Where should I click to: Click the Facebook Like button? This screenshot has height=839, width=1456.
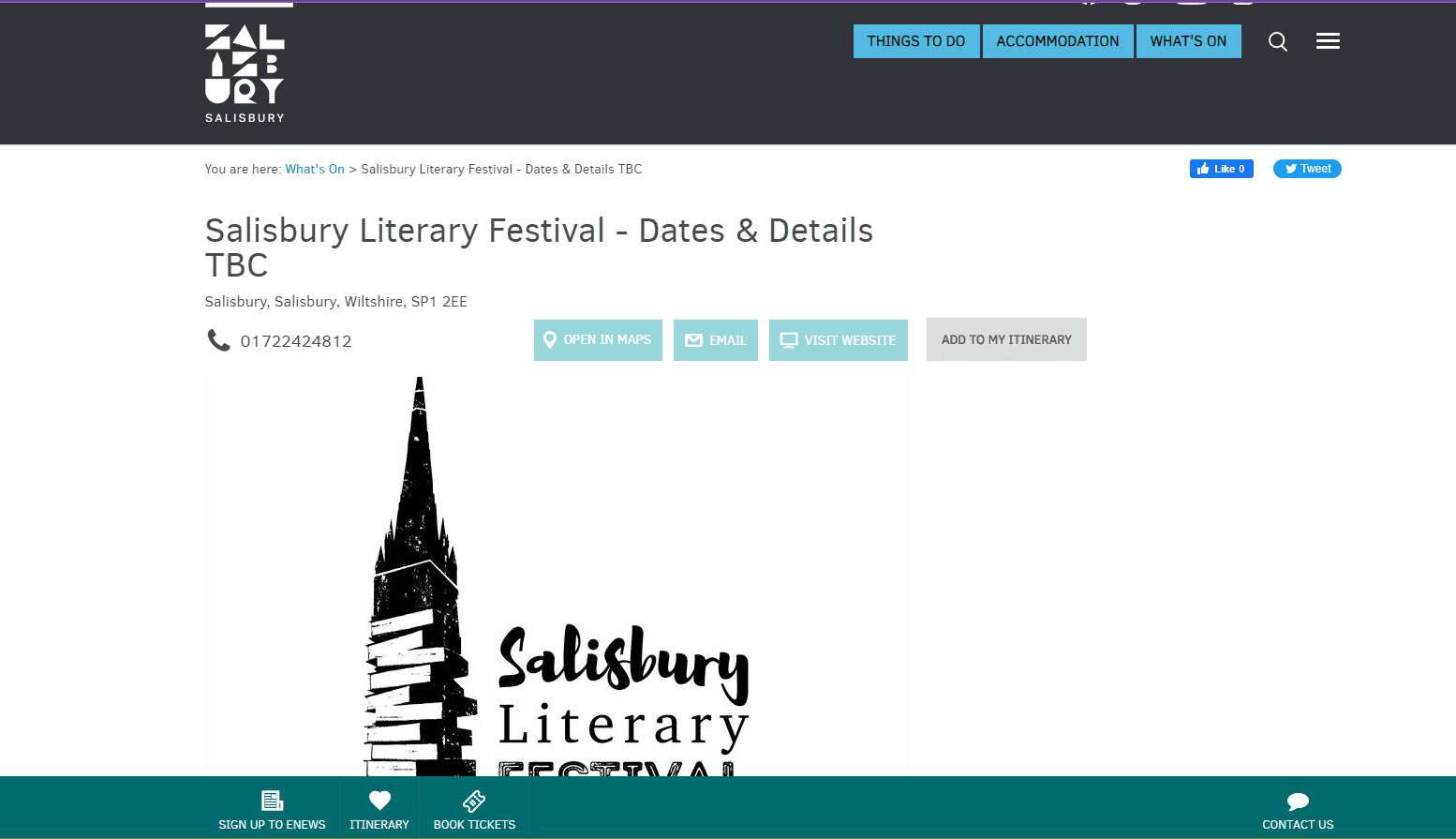[x=1222, y=169]
